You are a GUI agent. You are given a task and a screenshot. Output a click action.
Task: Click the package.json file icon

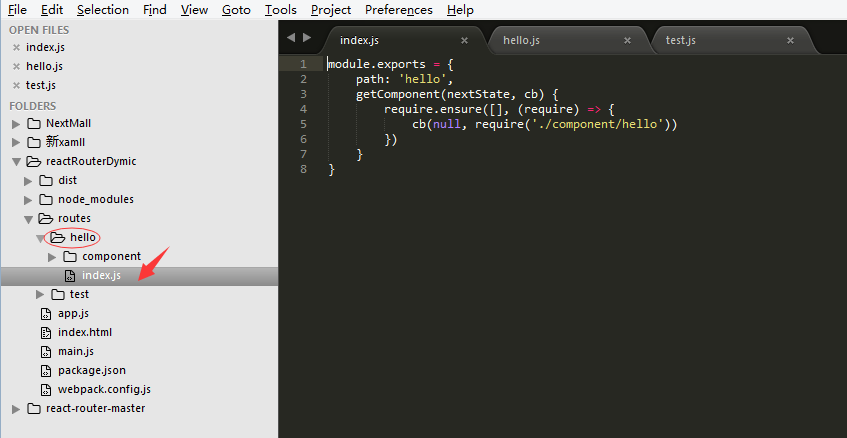[x=47, y=371]
